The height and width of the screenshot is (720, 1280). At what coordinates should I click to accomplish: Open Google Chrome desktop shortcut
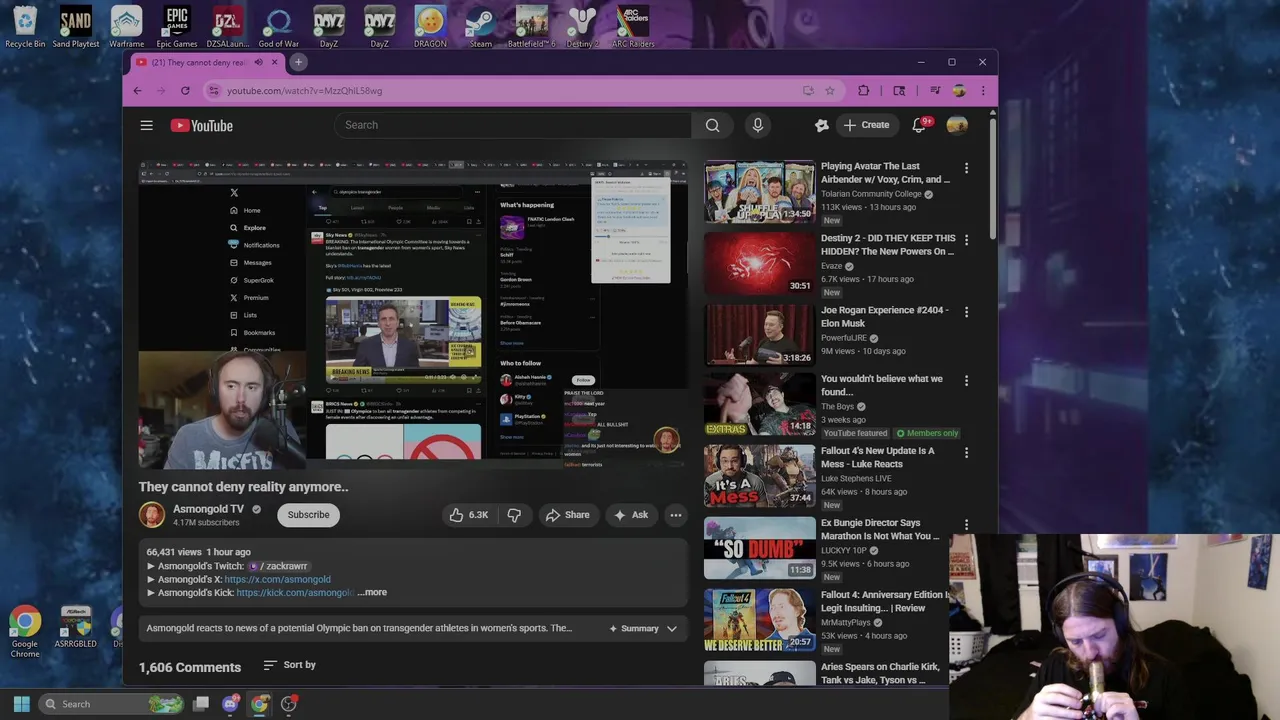click(x=25, y=632)
